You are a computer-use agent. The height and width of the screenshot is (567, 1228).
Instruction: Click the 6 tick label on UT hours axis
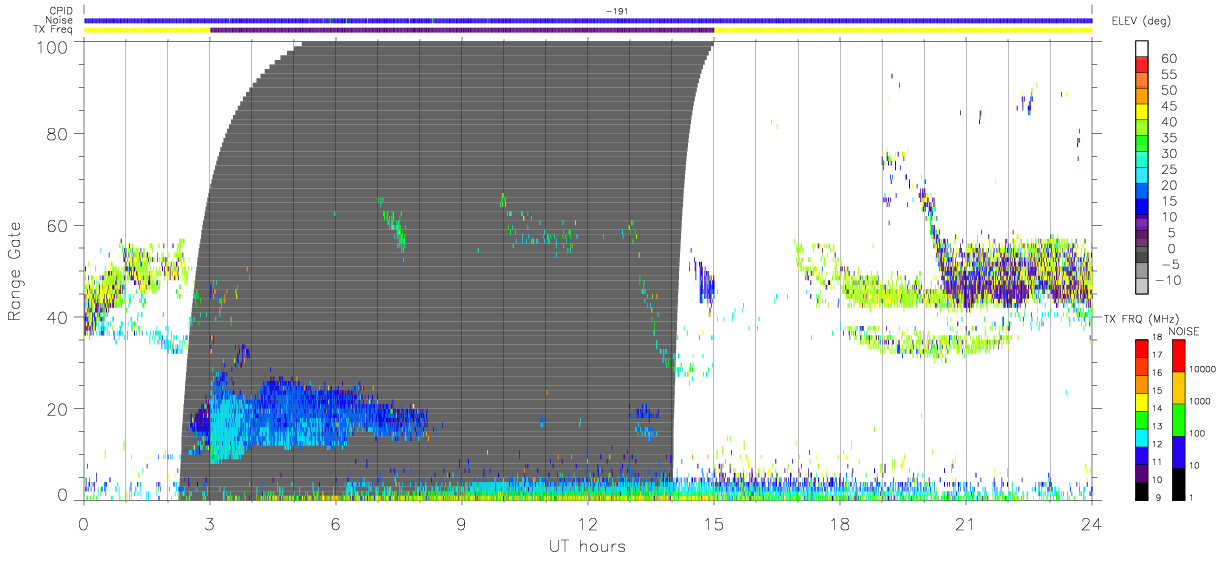coord(335,523)
